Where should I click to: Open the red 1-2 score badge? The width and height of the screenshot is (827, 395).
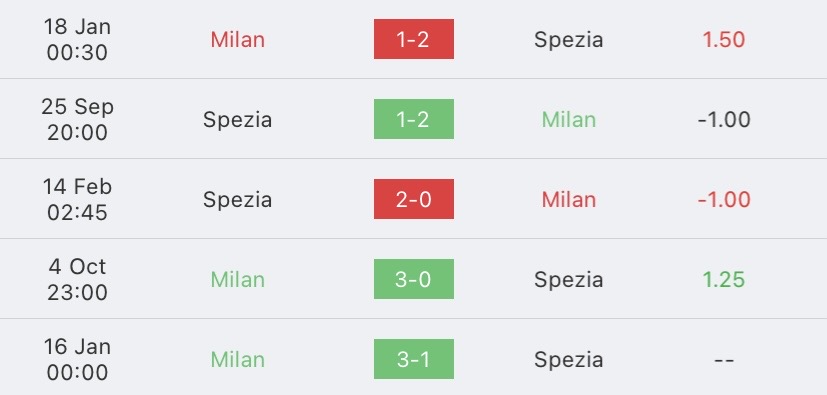coord(414,39)
